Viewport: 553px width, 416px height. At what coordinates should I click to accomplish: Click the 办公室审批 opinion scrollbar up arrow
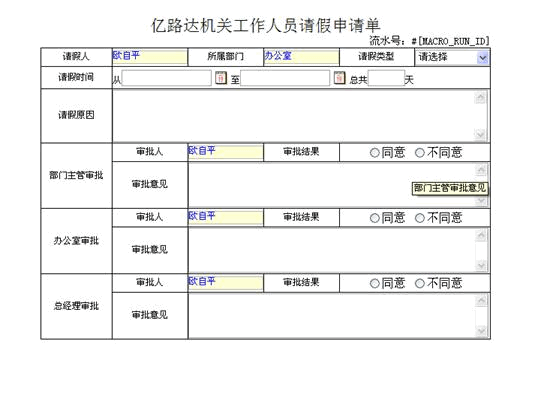click(481, 235)
